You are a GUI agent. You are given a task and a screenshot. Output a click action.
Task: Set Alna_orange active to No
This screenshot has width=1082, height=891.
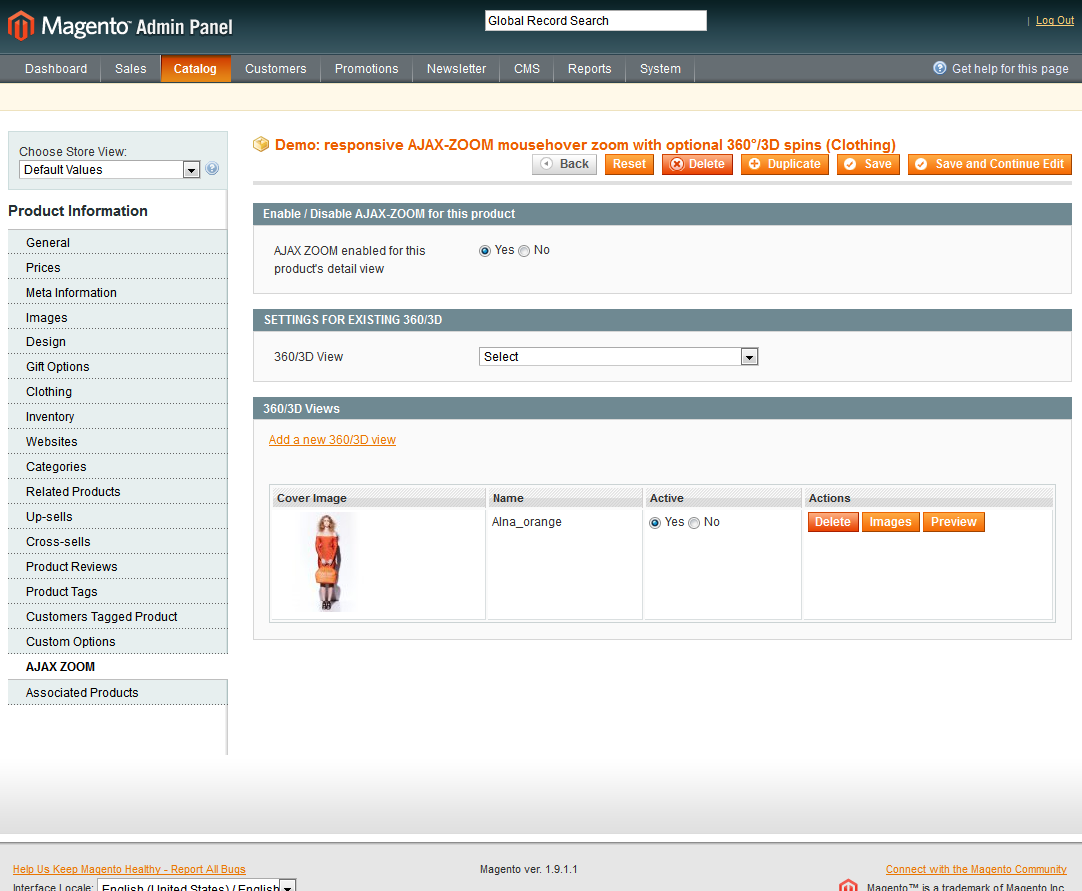click(x=694, y=522)
